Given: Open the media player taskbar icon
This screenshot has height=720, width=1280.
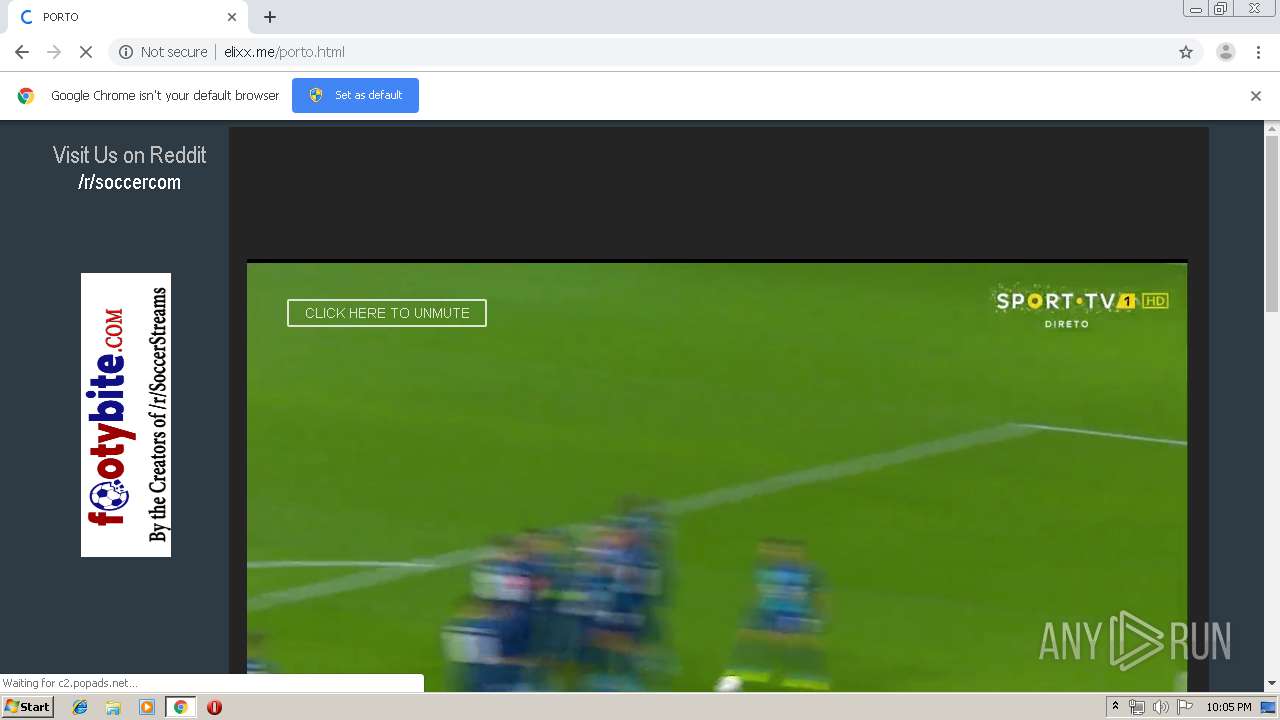Looking at the screenshot, I should (x=147, y=707).
